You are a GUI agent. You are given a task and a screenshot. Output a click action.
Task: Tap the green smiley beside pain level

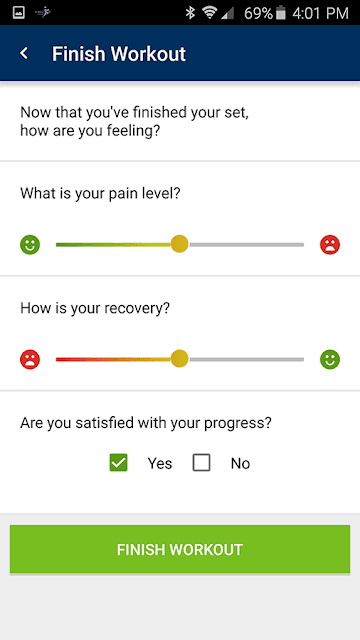(30, 245)
